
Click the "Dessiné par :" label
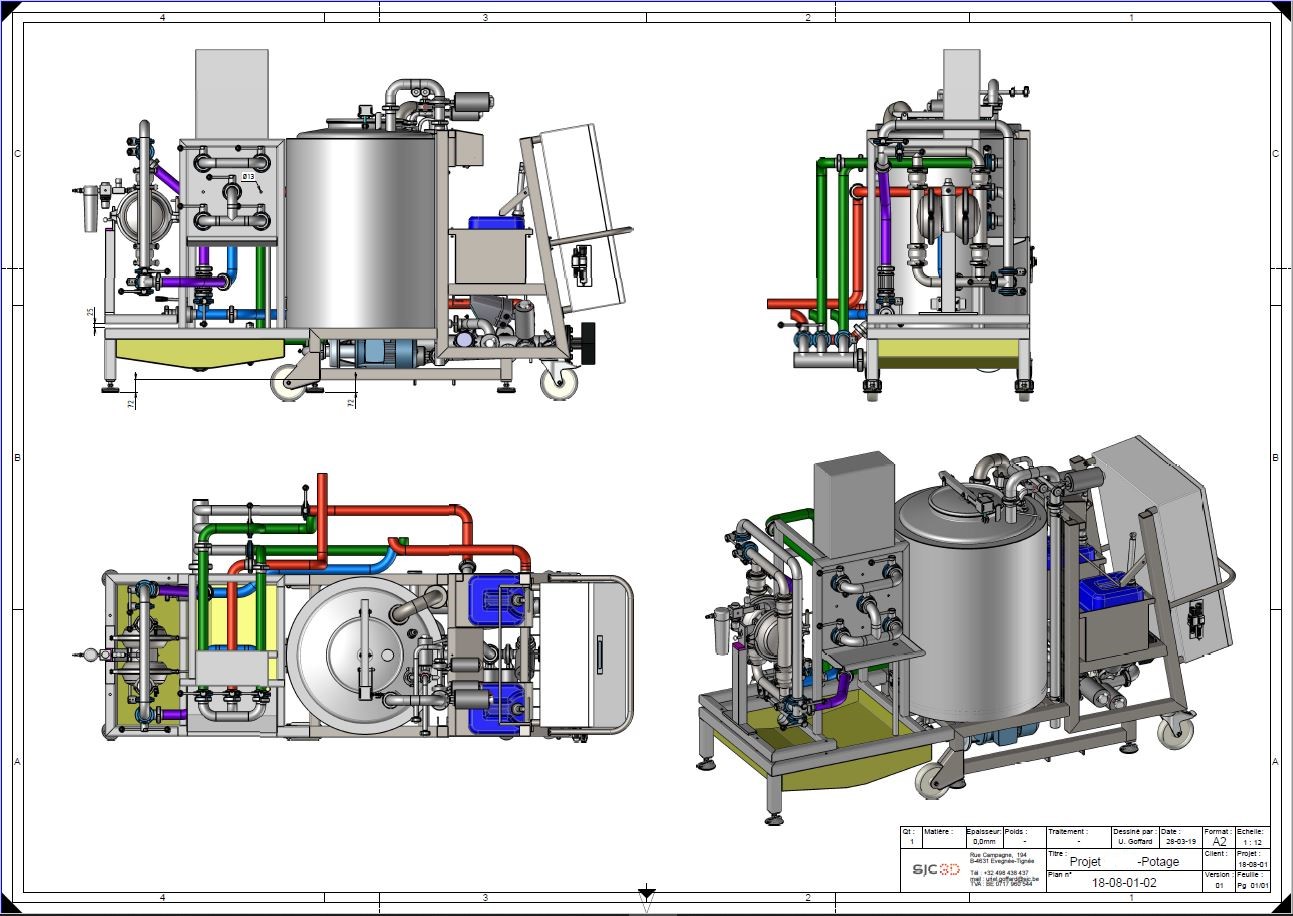click(1135, 832)
